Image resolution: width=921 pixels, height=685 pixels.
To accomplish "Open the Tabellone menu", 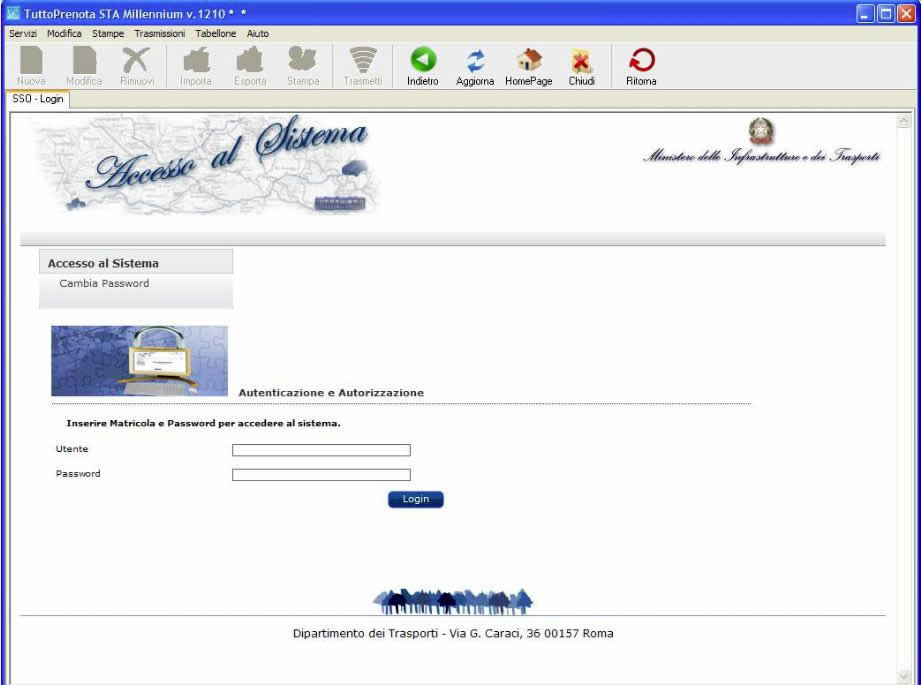I will (x=215, y=33).
